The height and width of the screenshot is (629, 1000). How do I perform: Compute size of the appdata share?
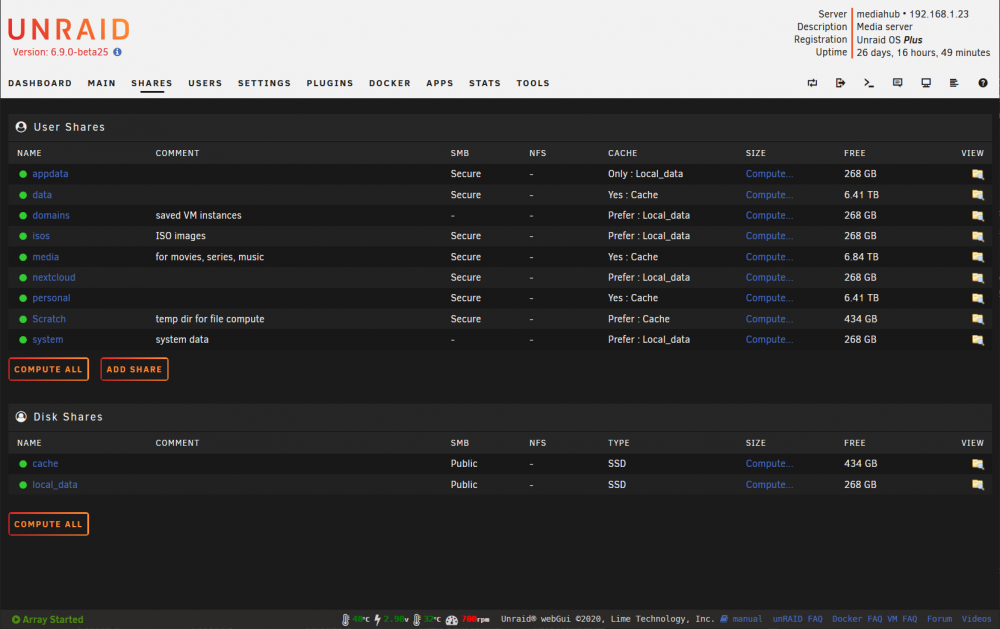[769, 174]
